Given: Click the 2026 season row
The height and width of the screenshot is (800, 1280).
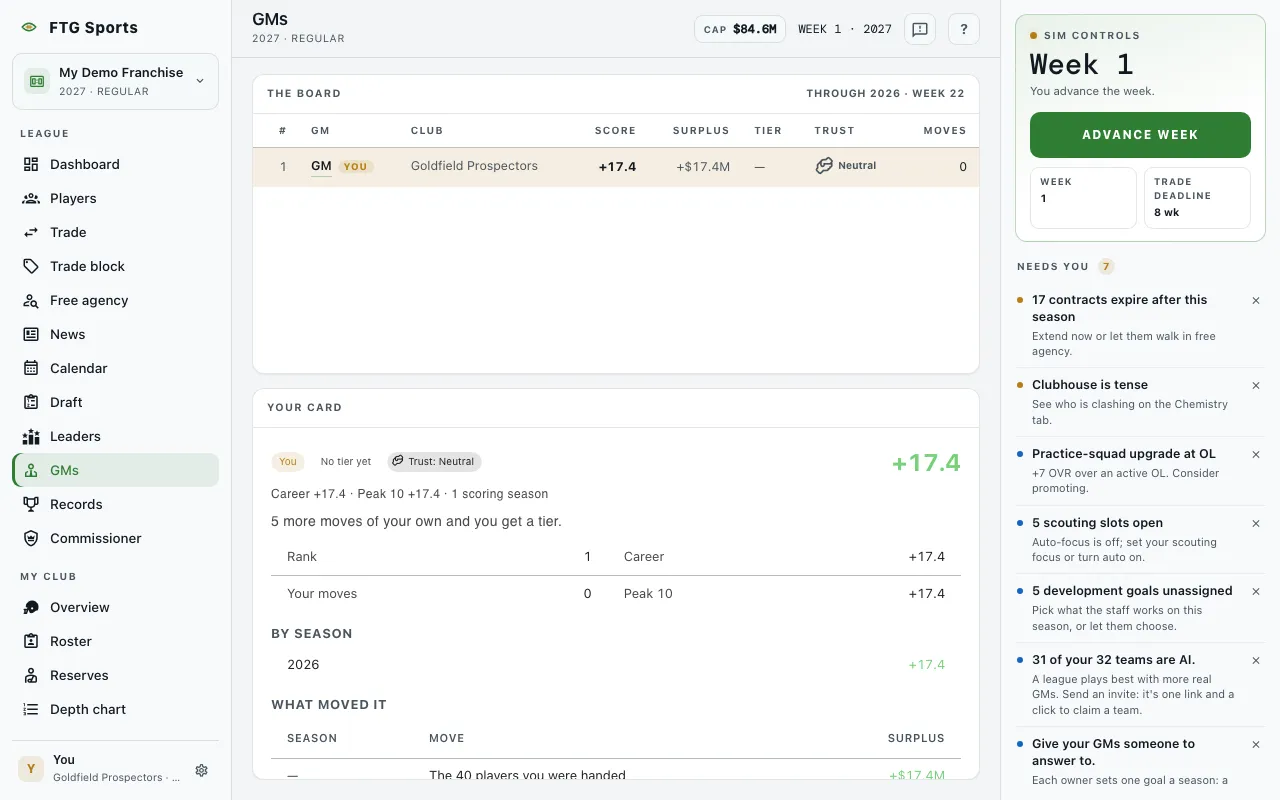Looking at the screenshot, I should [616, 665].
